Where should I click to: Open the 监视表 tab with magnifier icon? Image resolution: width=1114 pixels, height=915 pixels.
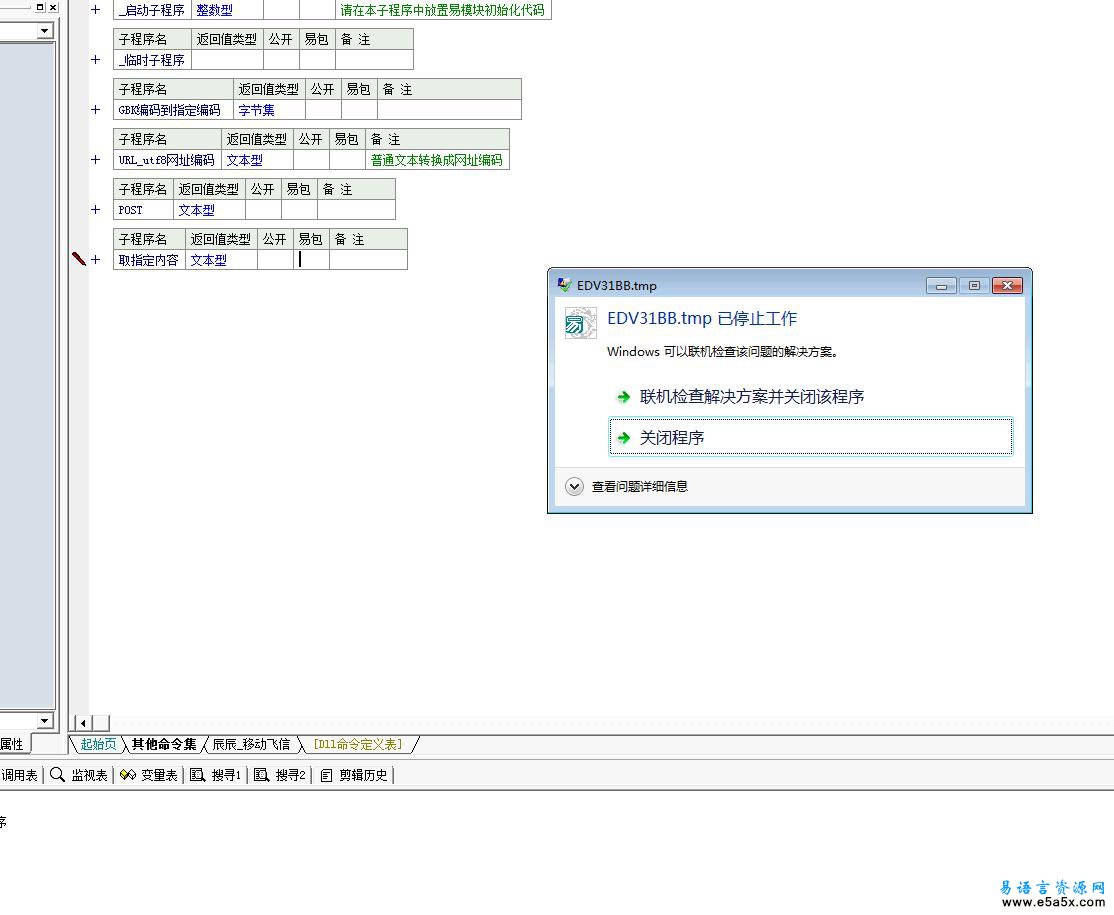click(79, 775)
